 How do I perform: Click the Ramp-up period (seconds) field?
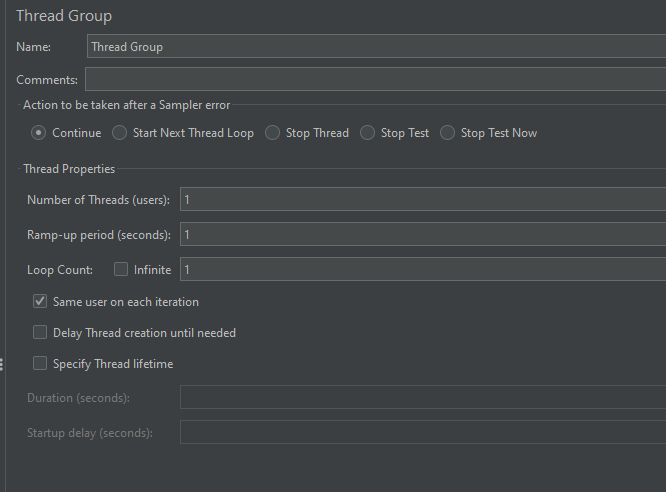tap(423, 234)
